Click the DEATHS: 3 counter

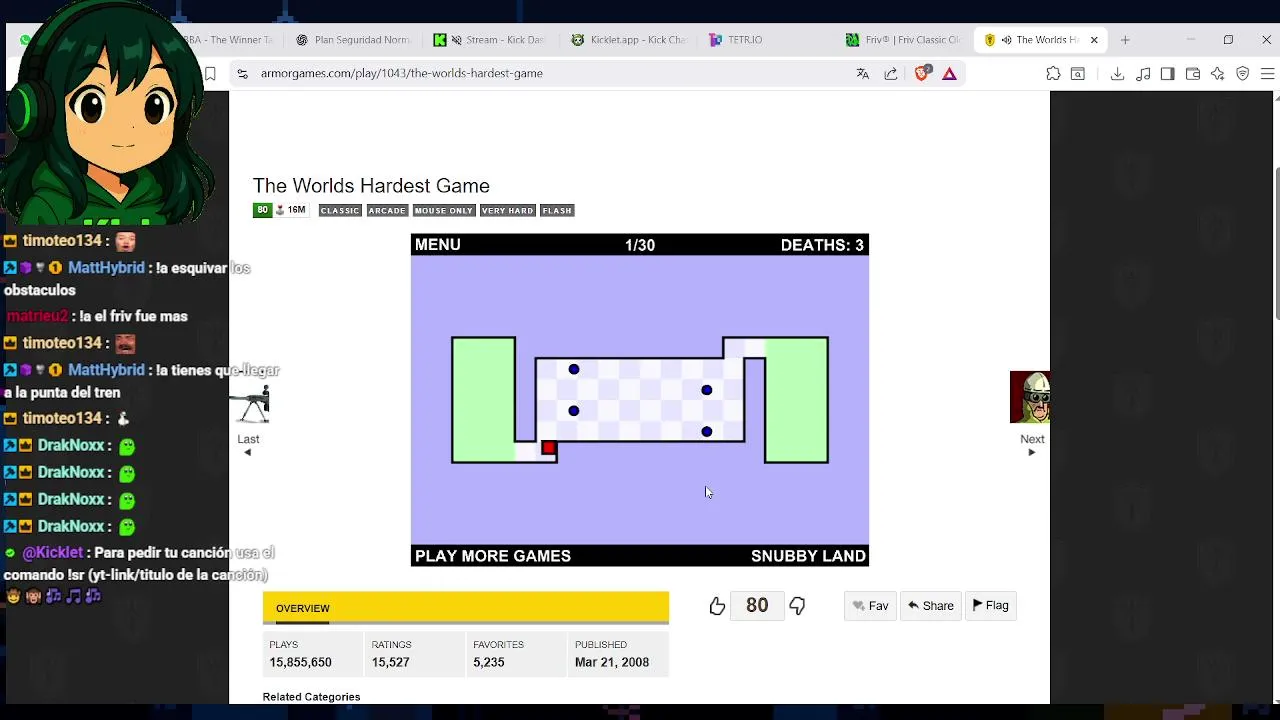(x=822, y=245)
